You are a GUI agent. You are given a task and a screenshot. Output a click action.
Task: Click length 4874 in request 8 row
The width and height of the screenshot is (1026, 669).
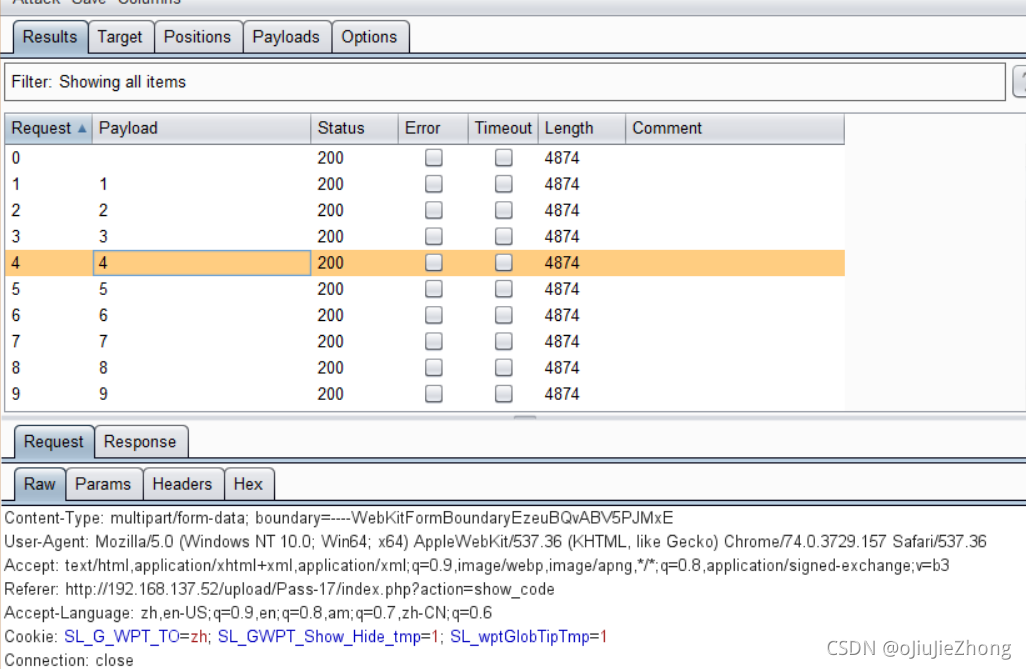(562, 368)
